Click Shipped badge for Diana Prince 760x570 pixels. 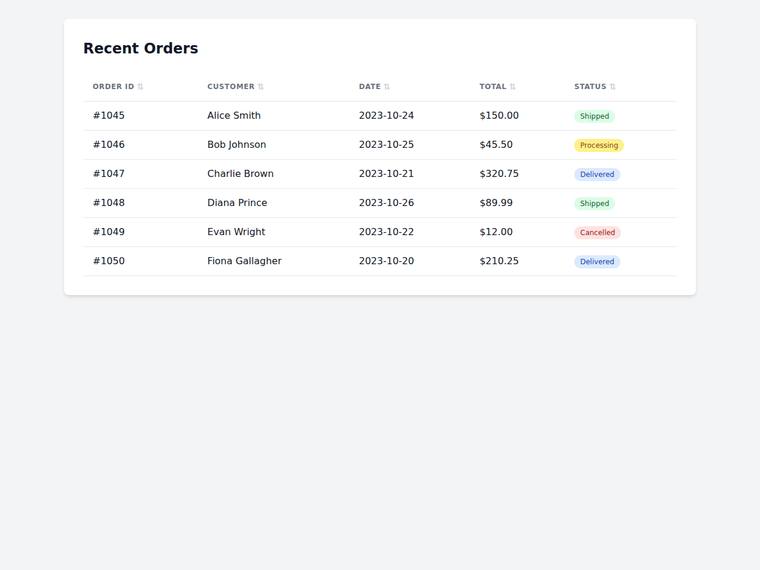[595, 204]
